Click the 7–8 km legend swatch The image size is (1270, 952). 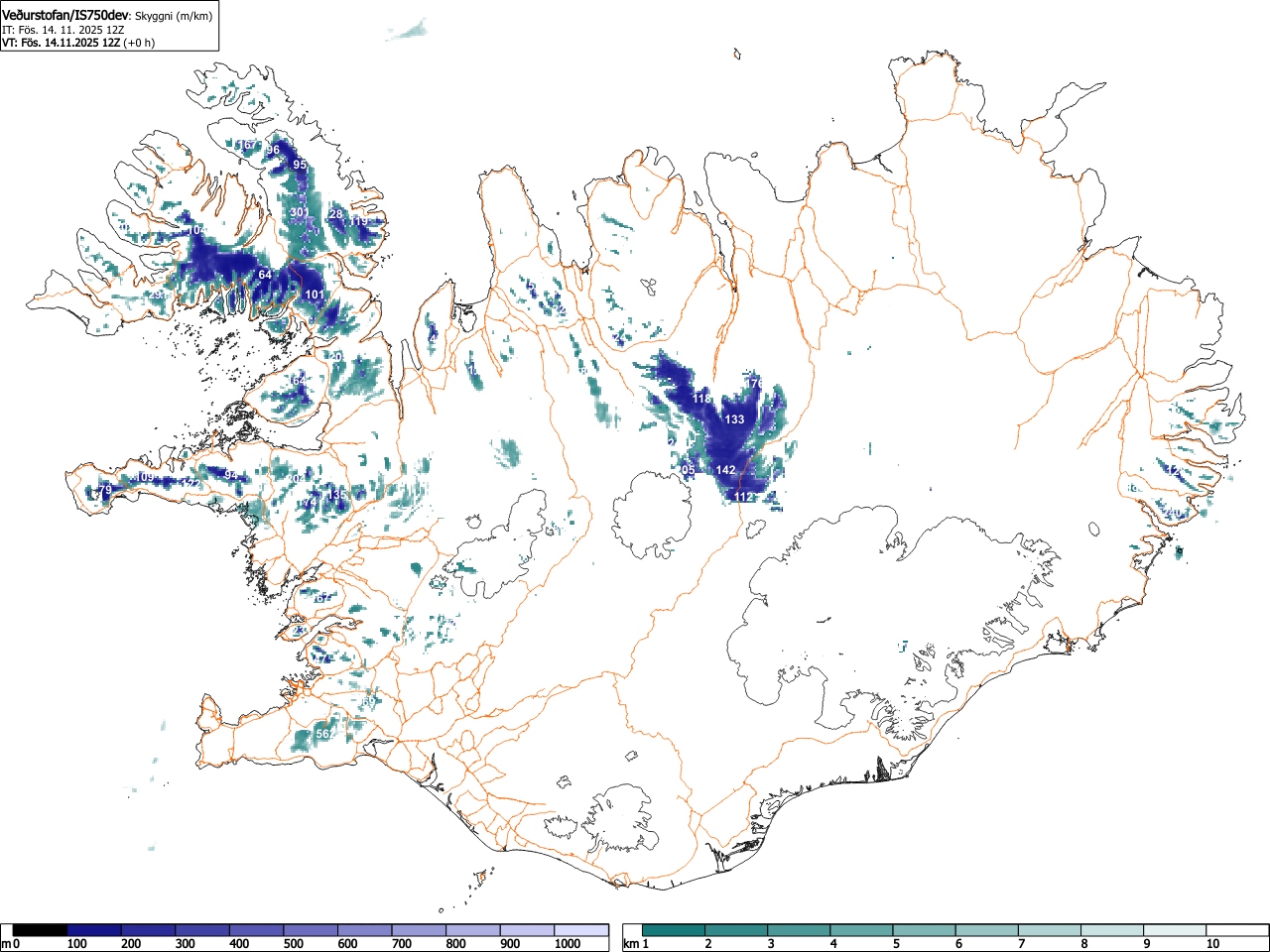[1050, 930]
